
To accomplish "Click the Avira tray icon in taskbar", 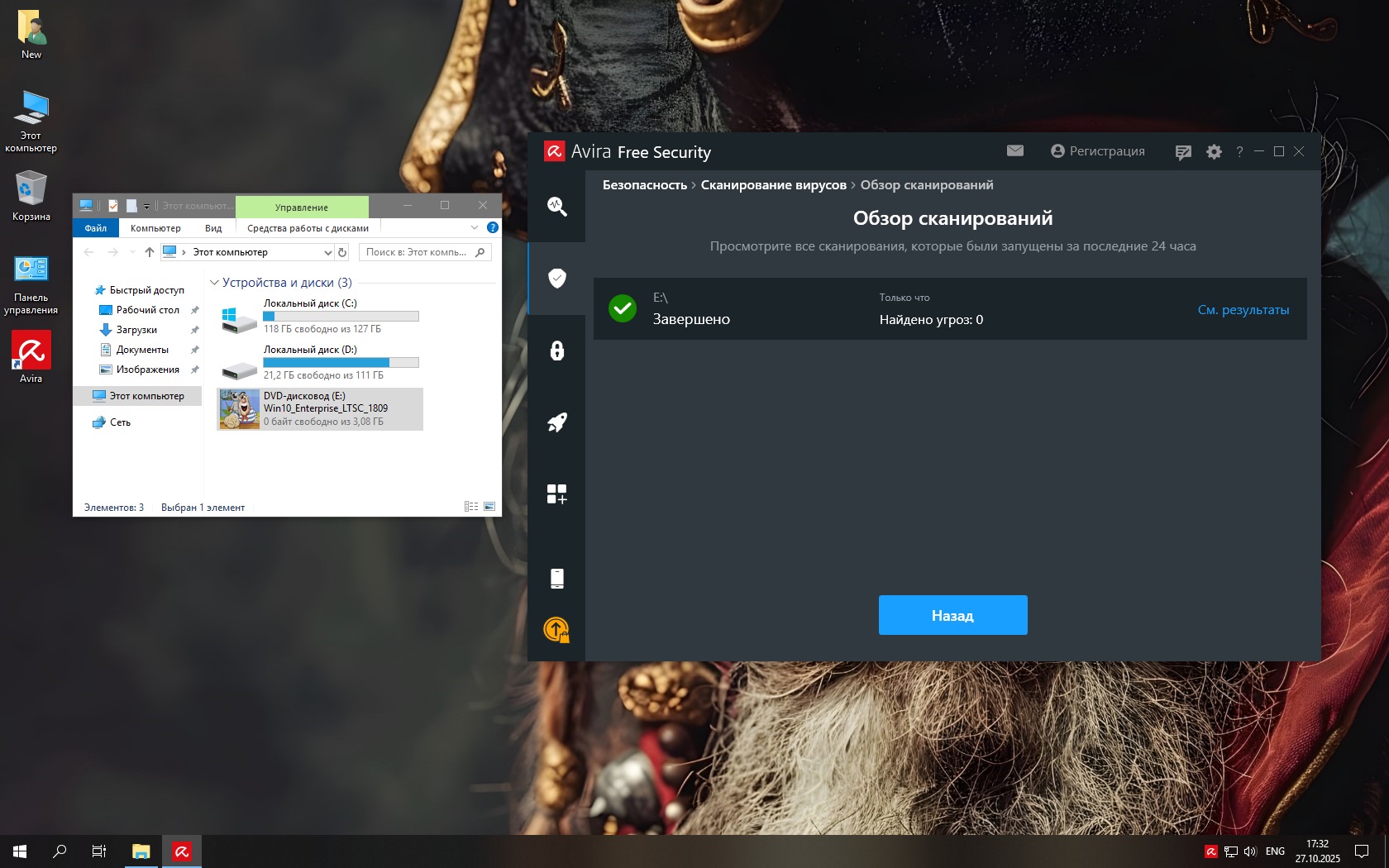I will [x=1210, y=851].
